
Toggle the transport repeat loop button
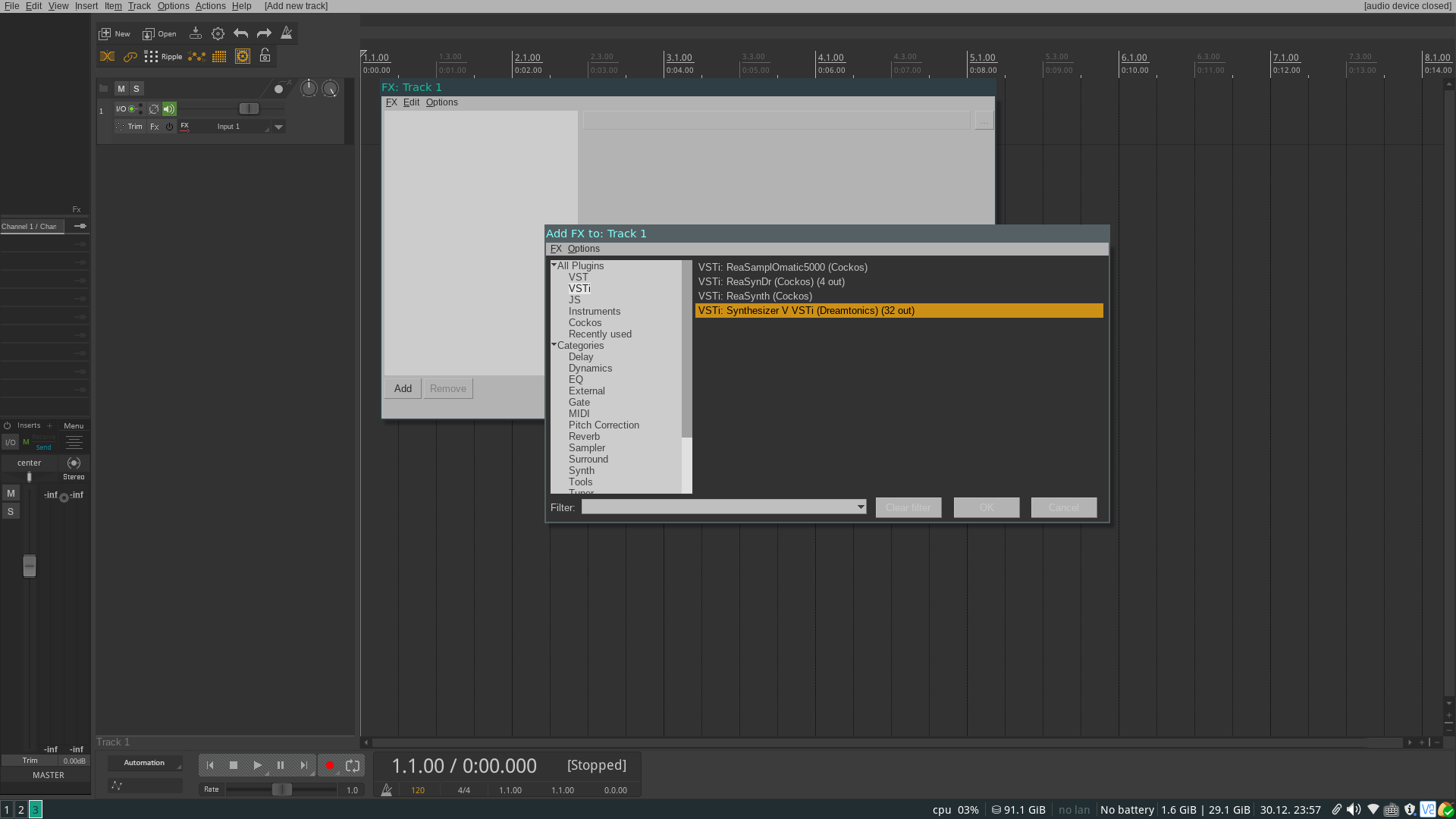353,766
